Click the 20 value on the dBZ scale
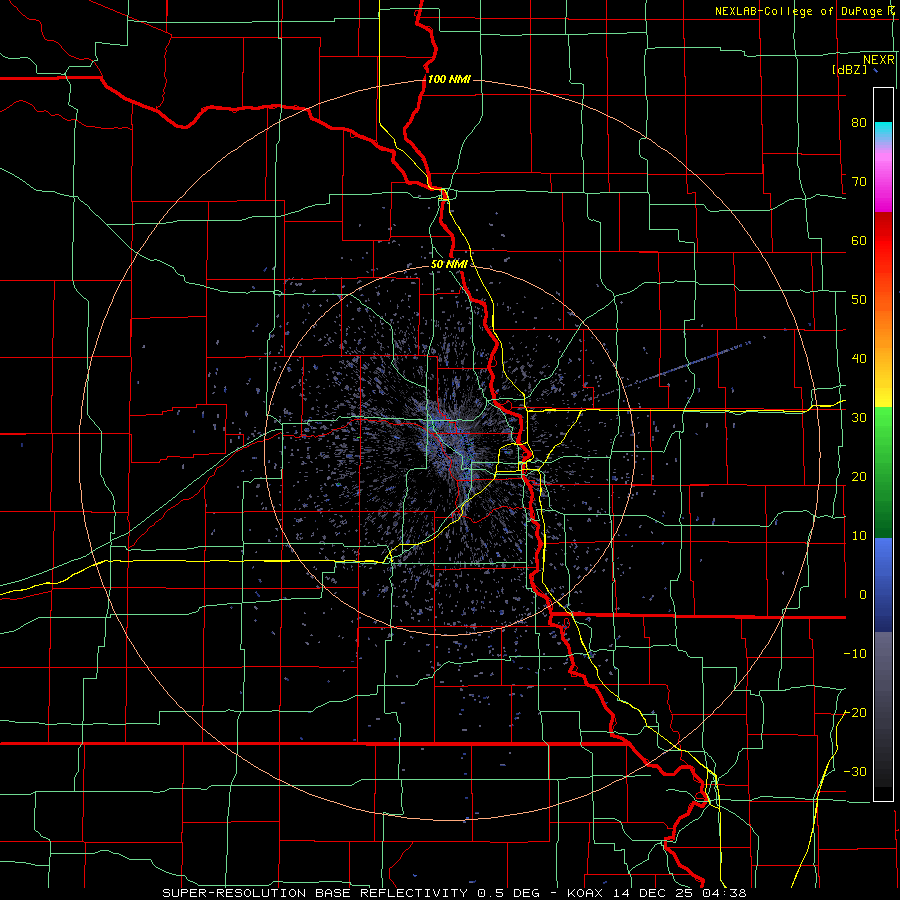Image resolution: width=900 pixels, height=900 pixels. click(x=859, y=476)
